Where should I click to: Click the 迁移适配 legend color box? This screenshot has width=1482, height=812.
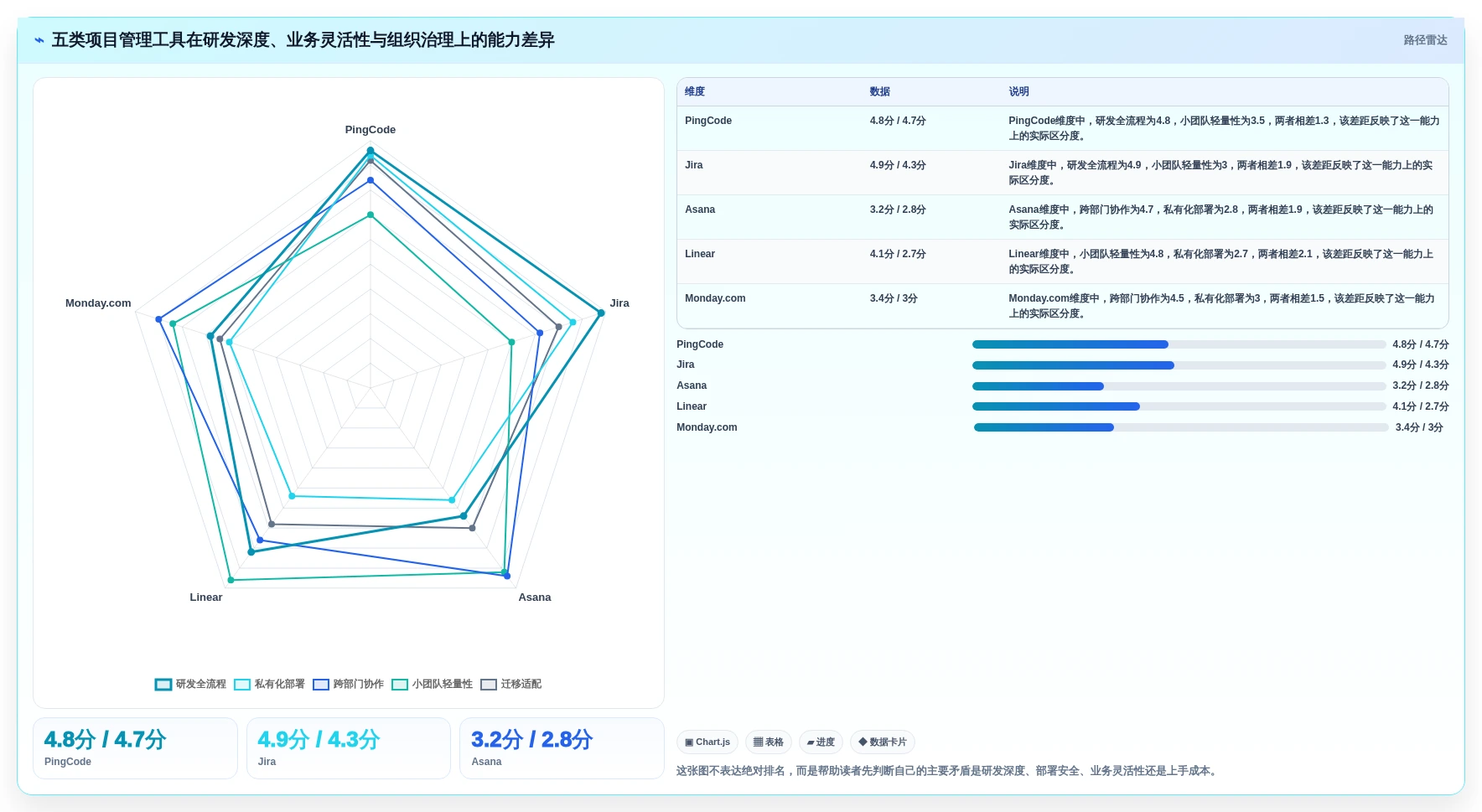tap(489, 685)
